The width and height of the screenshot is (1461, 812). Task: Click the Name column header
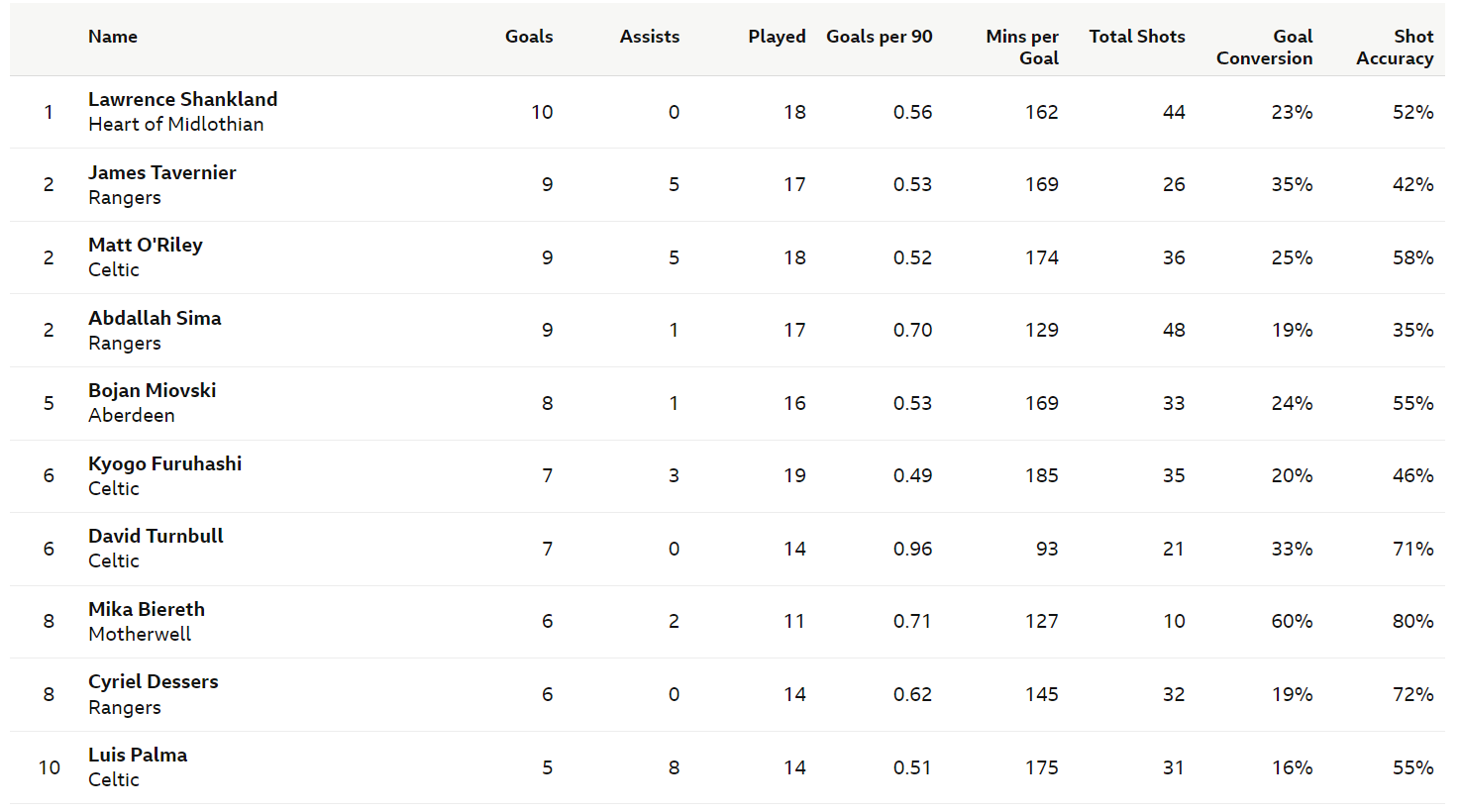113,37
